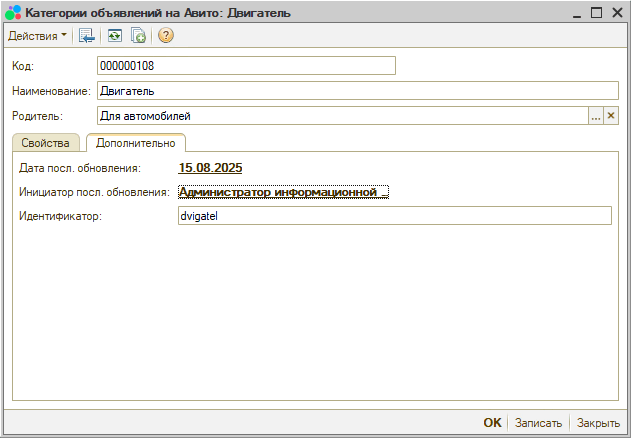631x438 pixels.
Task: Save with the Записать button
Action: pyautogui.click(x=538, y=423)
